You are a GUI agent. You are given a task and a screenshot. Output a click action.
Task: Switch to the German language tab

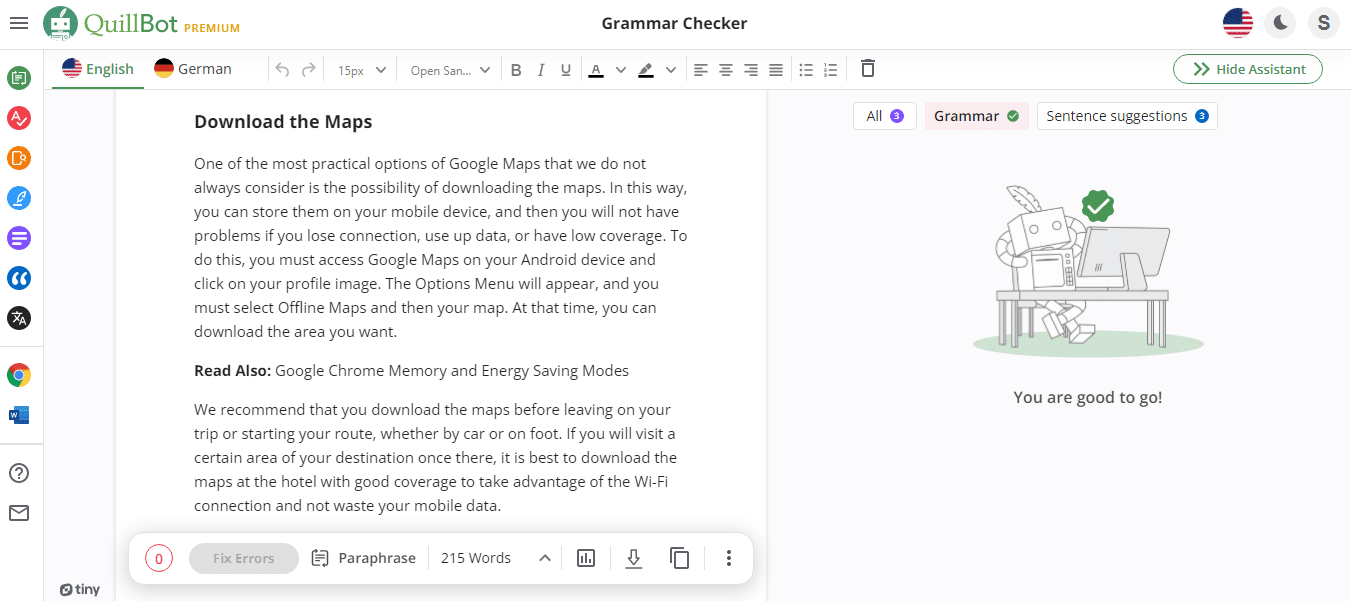pos(192,68)
